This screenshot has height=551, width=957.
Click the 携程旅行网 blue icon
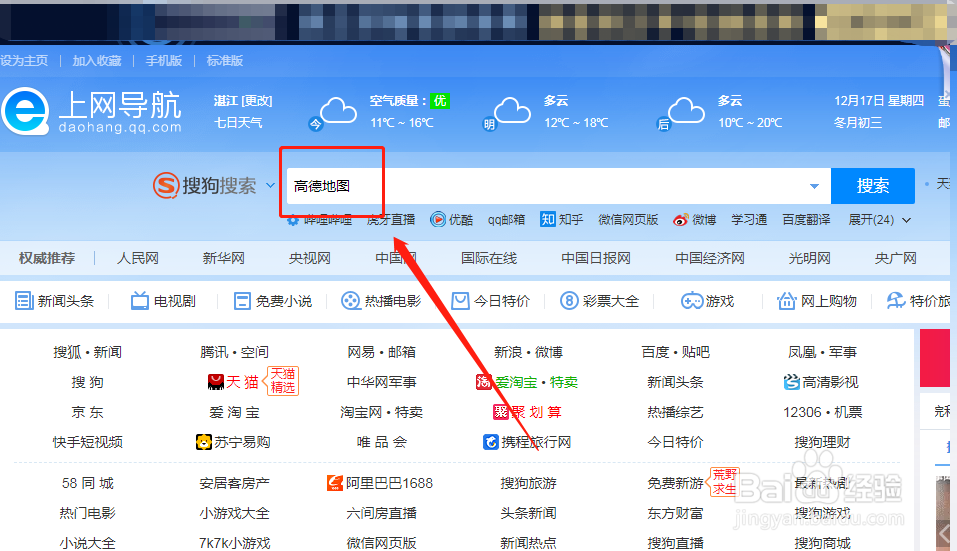[491, 442]
